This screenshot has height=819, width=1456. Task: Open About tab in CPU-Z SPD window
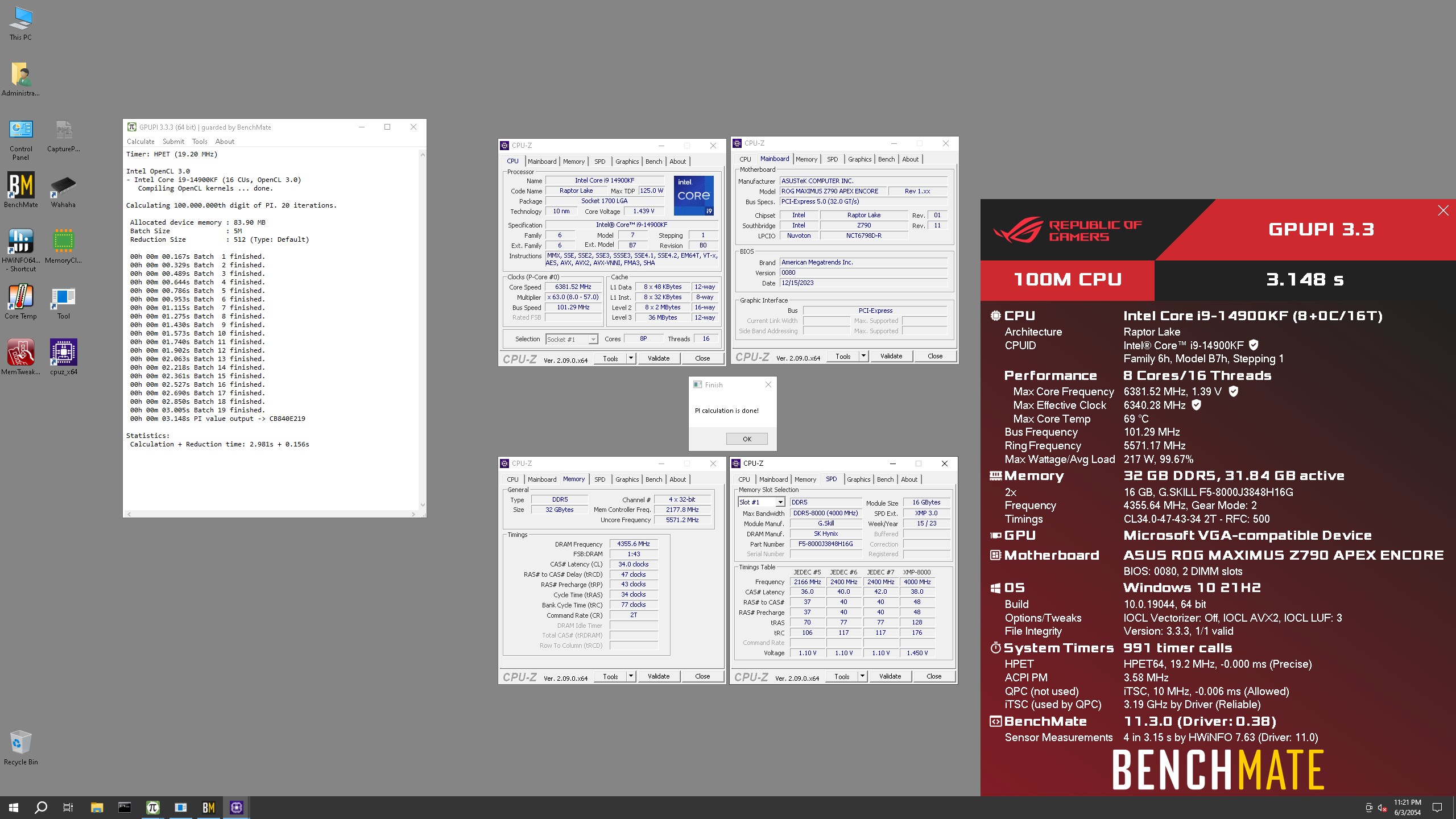click(x=909, y=479)
